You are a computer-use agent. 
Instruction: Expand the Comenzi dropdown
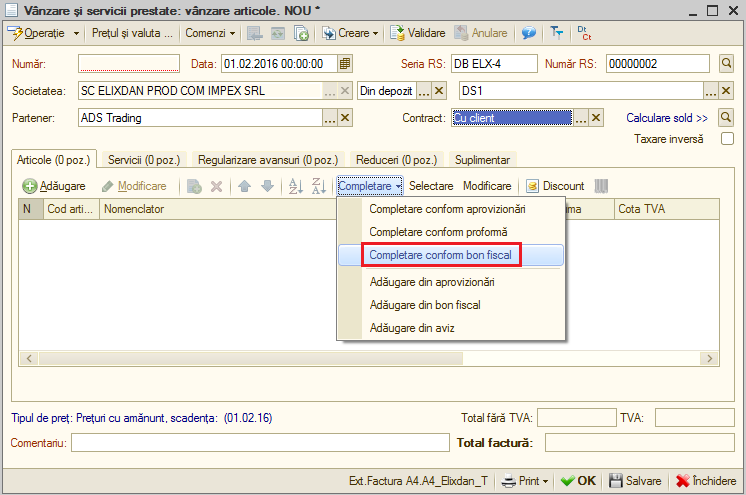[x=210, y=33]
